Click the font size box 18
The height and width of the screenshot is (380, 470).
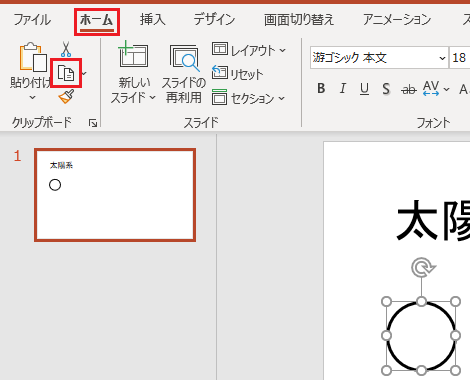460,58
